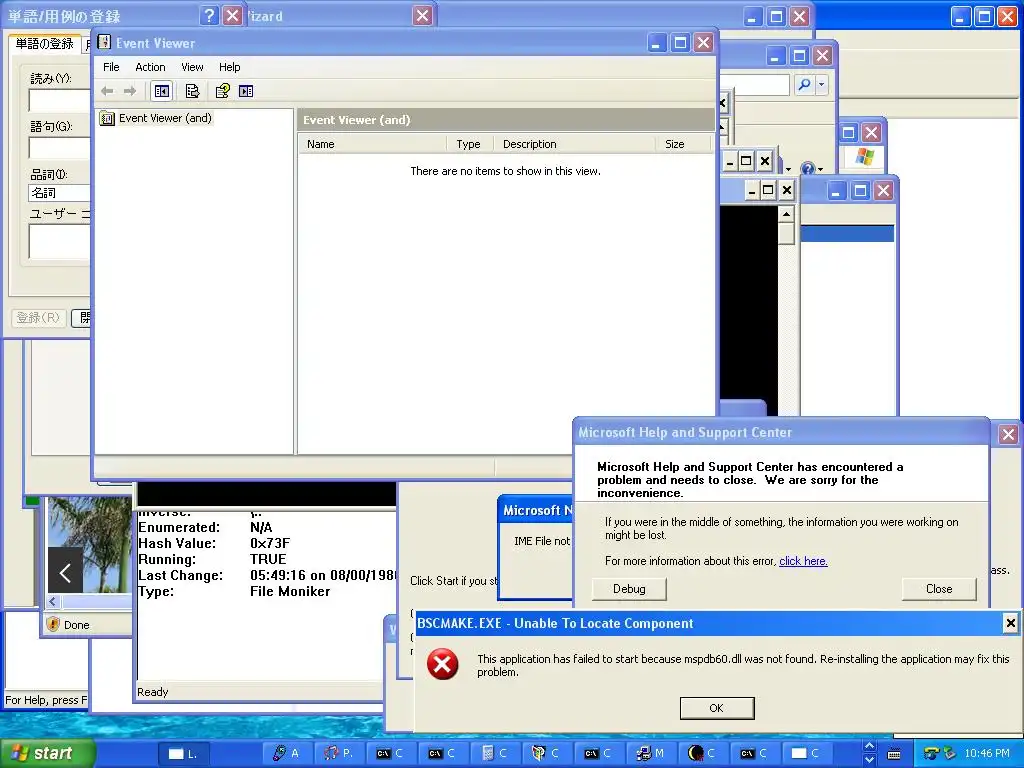The image size is (1024, 768).
Task: Click the first system tray icon left of clock
Action: (x=931, y=753)
